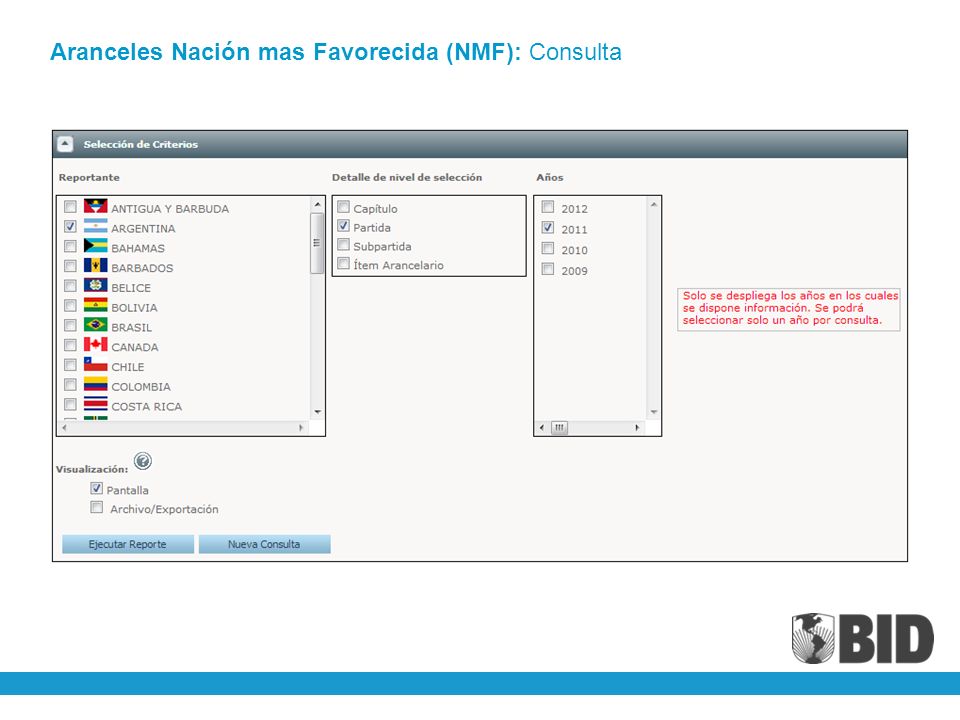The height and width of the screenshot is (720, 960).
Task: Click the Brasil flag icon
Action: 96,325
